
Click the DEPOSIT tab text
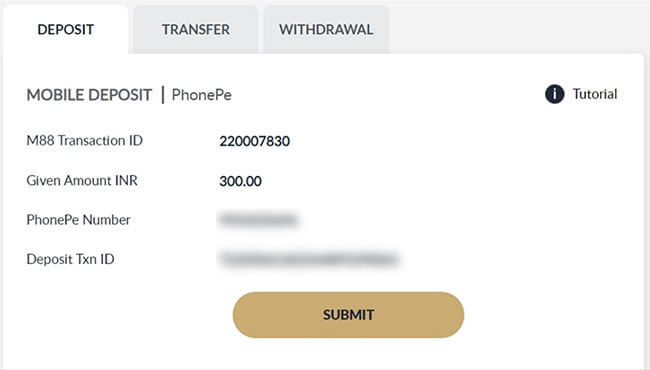point(65,29)
